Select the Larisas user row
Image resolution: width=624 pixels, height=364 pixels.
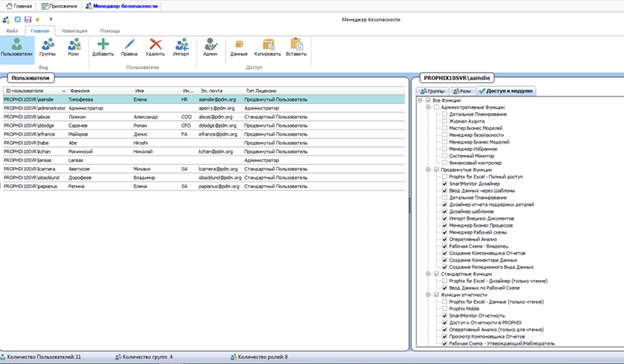coord(204,160)
